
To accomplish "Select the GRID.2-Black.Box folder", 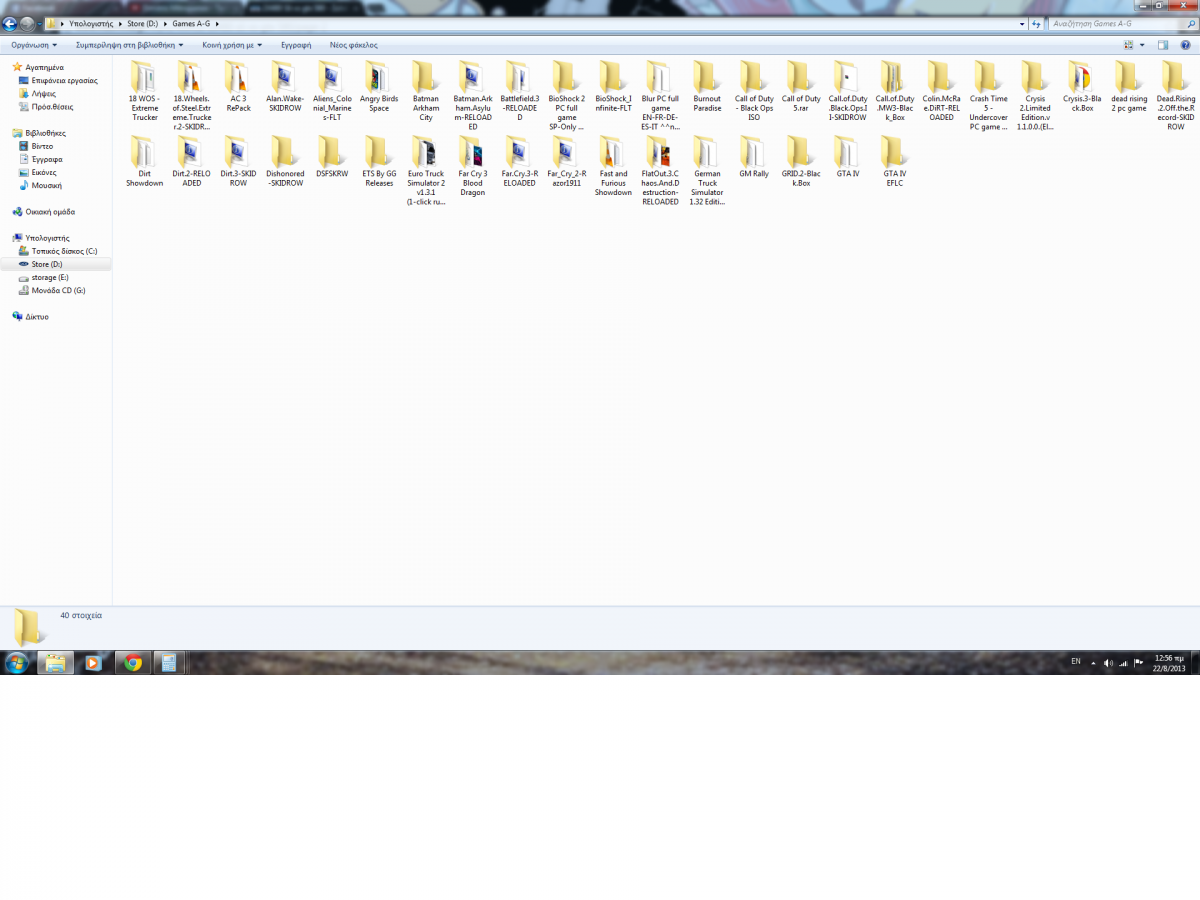I will [x=801, y=162].
